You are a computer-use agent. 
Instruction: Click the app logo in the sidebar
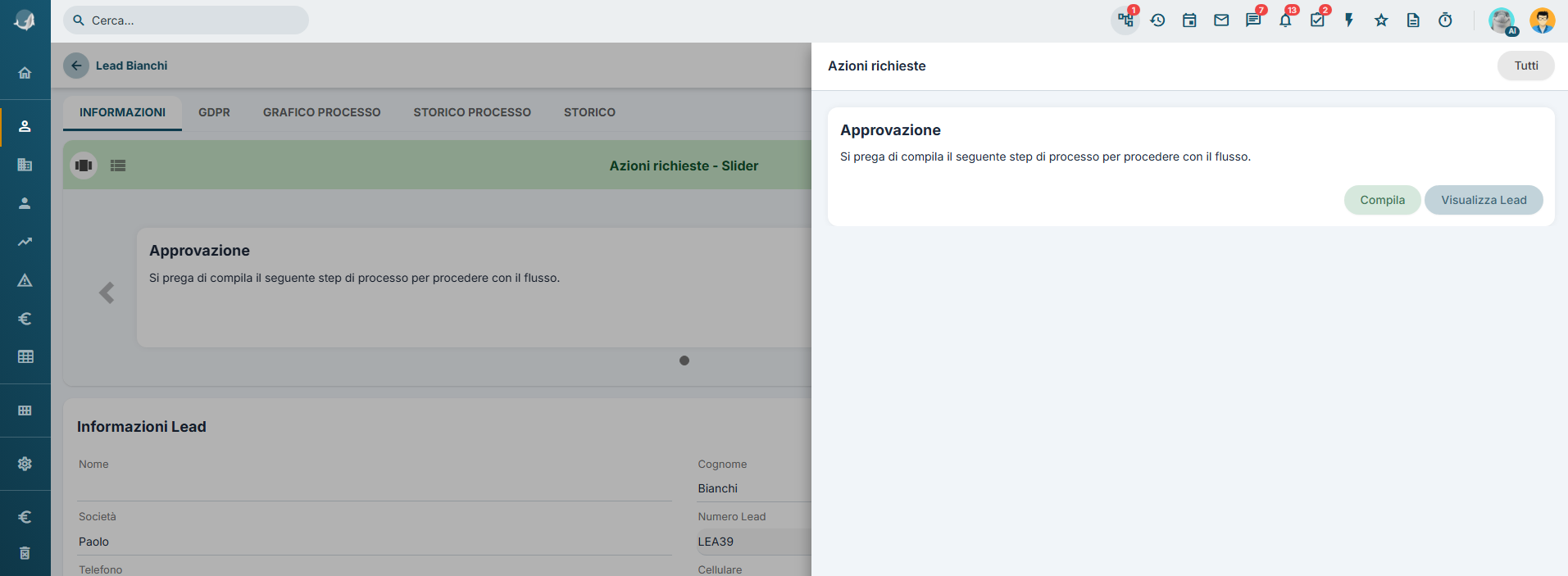(25, 20)
